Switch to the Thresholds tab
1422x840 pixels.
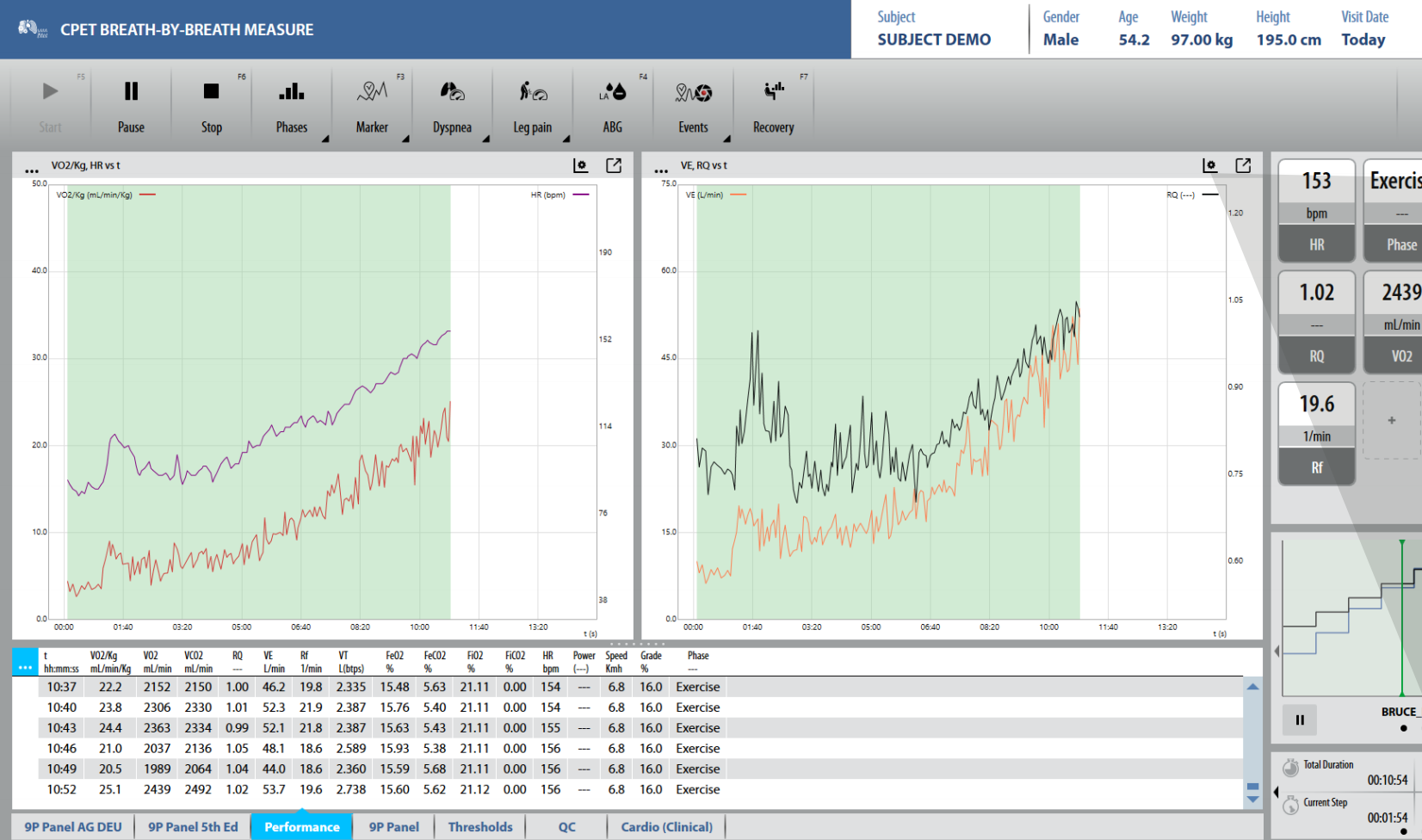click(480, 827)
